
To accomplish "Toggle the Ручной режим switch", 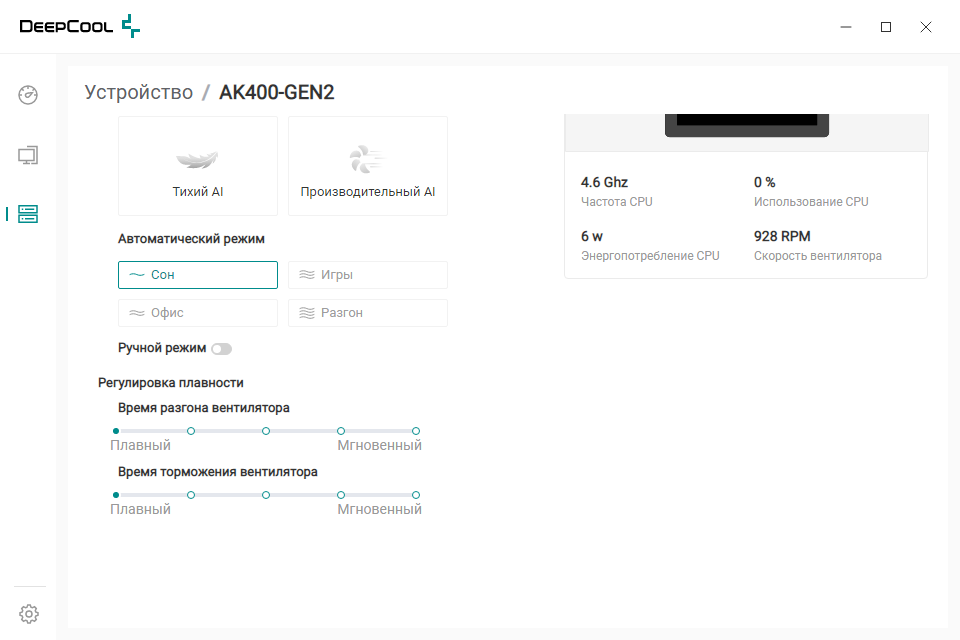I will point(221,348).
